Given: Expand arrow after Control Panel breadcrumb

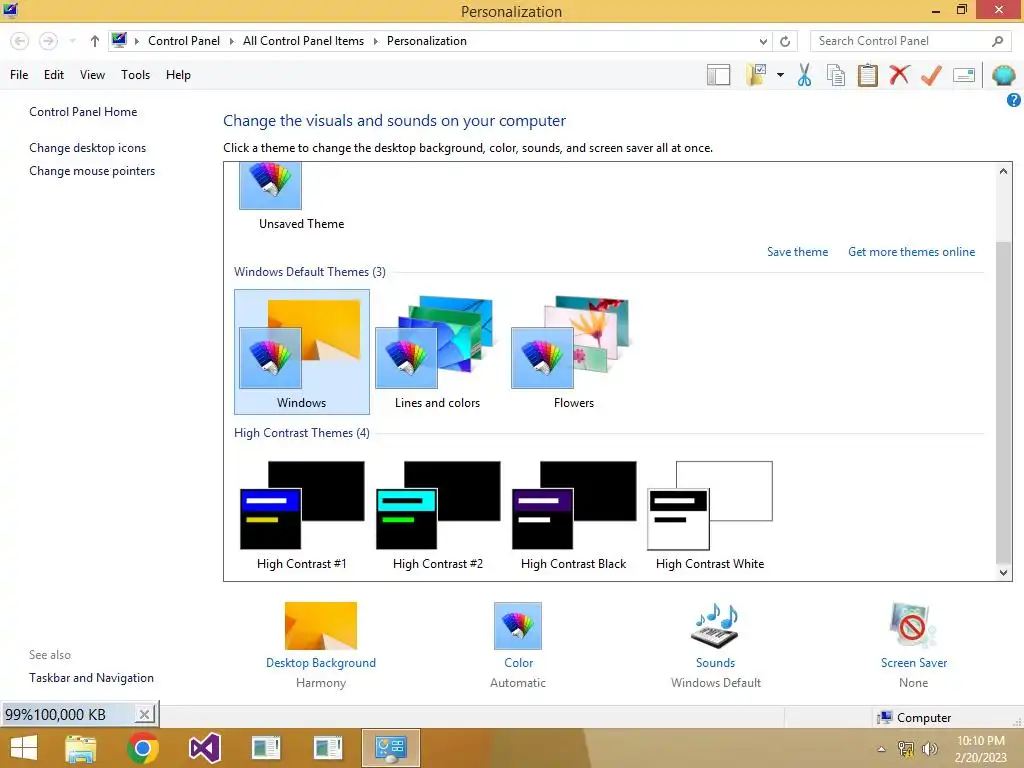Looking at the screenshot, I should coord(231,41).
